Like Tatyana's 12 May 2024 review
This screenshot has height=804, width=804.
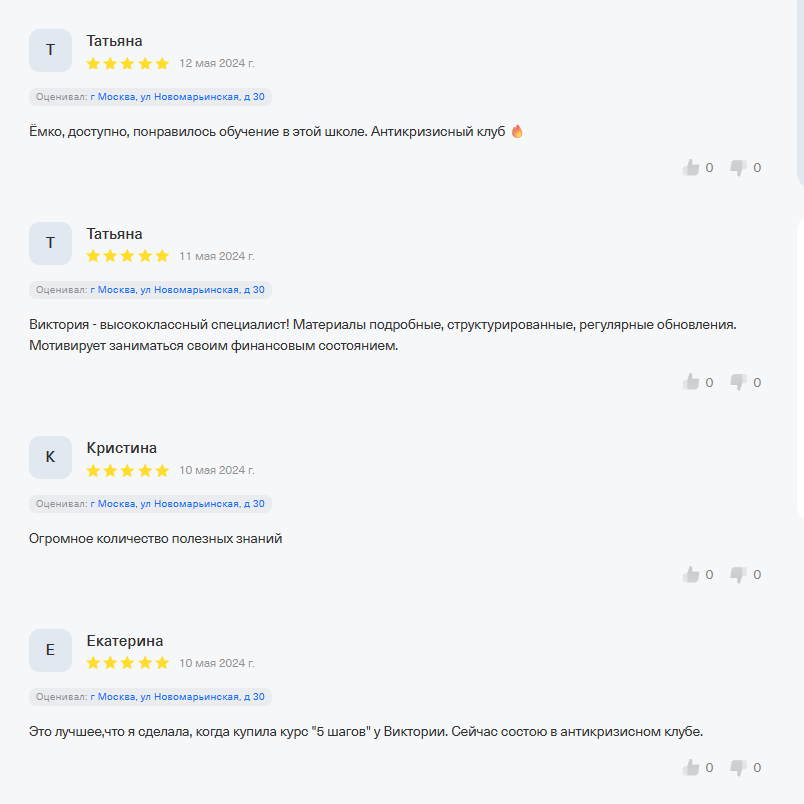click(x=691, y=168)
